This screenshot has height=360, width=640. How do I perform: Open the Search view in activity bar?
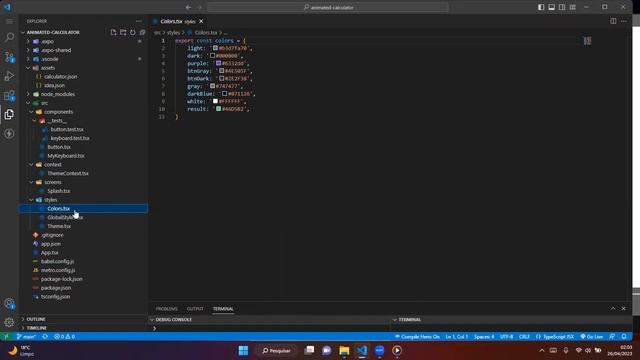[x=9, y=37]
